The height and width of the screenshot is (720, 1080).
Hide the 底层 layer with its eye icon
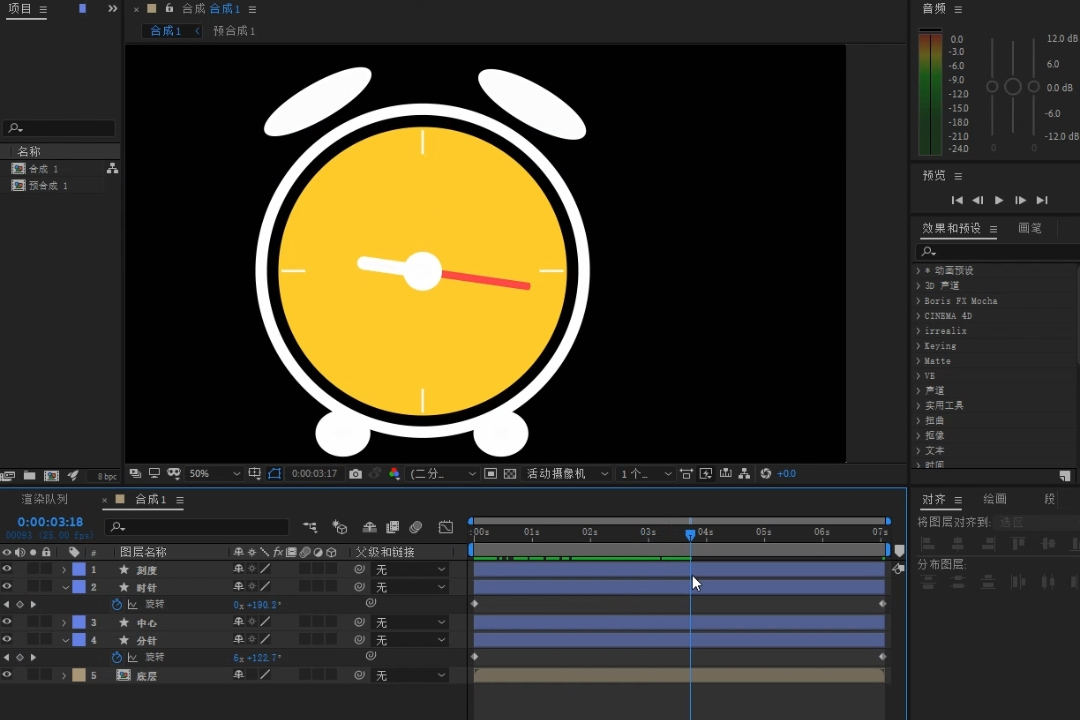(x=7, y=675)
